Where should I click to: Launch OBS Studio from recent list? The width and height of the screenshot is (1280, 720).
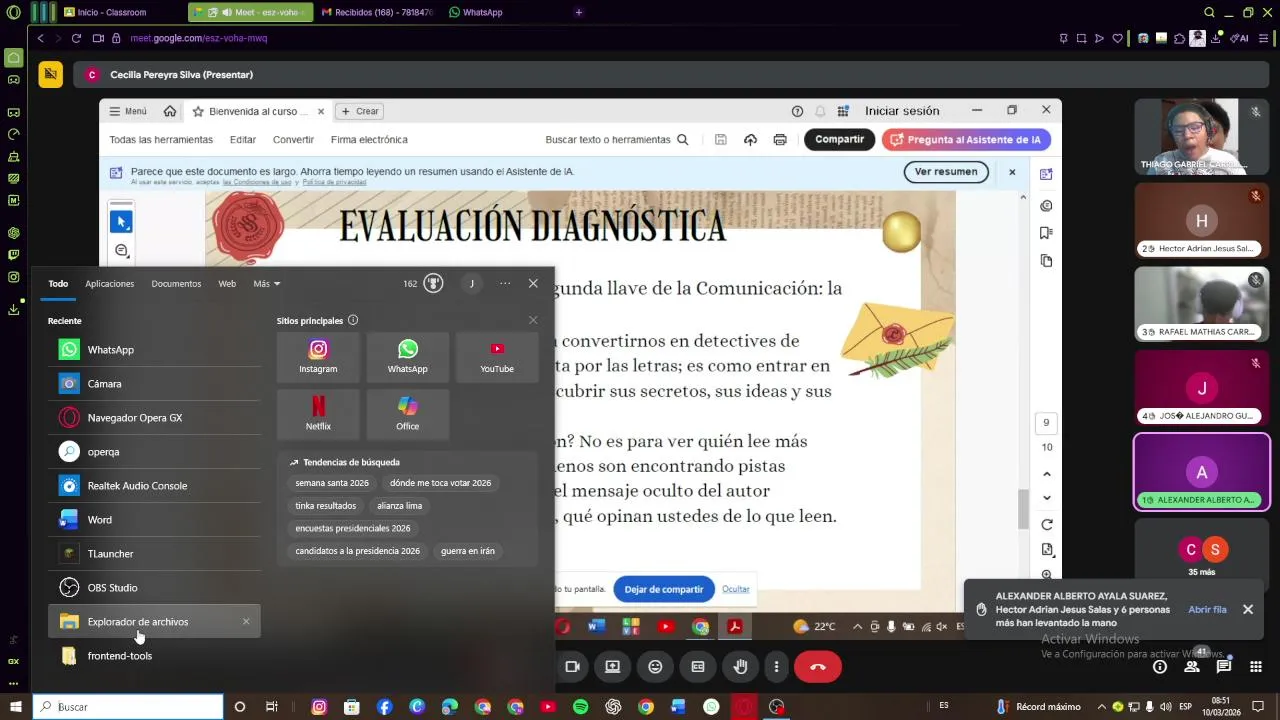click(154, 588)
